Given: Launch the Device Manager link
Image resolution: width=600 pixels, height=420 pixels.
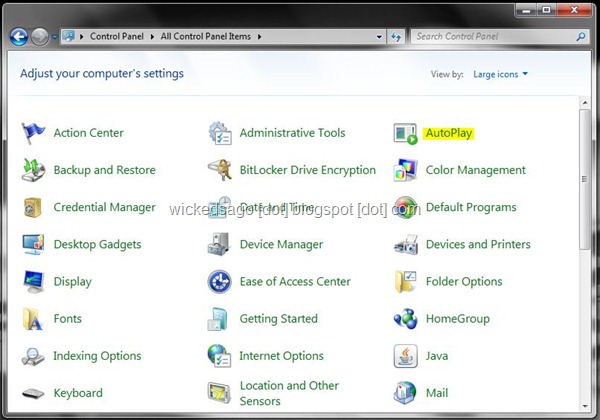Looking at the screenshot, I should coord(281,244).
